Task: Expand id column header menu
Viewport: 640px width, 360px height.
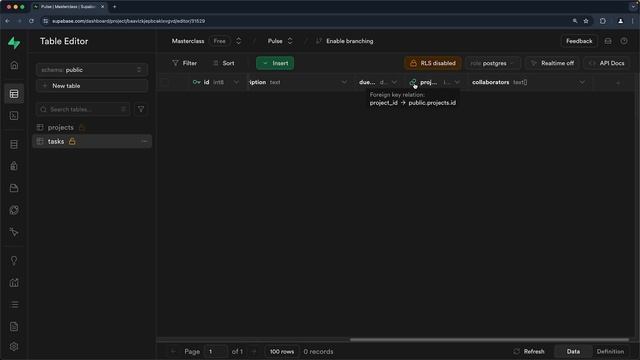Action: point(236,82)
